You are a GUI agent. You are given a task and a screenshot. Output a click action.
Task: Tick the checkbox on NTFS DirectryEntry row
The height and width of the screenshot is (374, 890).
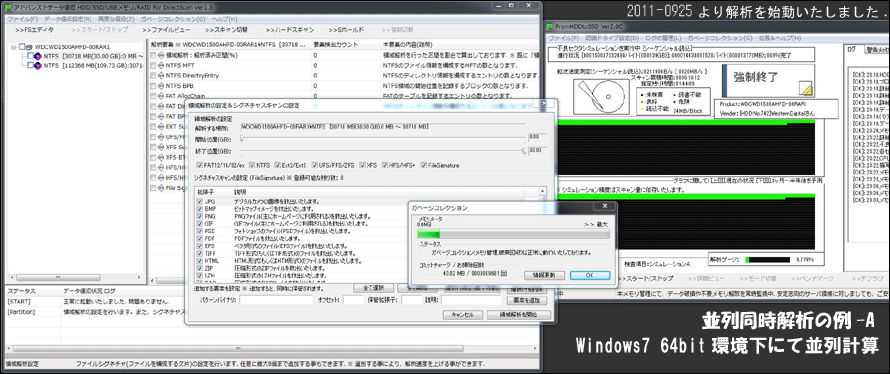(153, 75)
